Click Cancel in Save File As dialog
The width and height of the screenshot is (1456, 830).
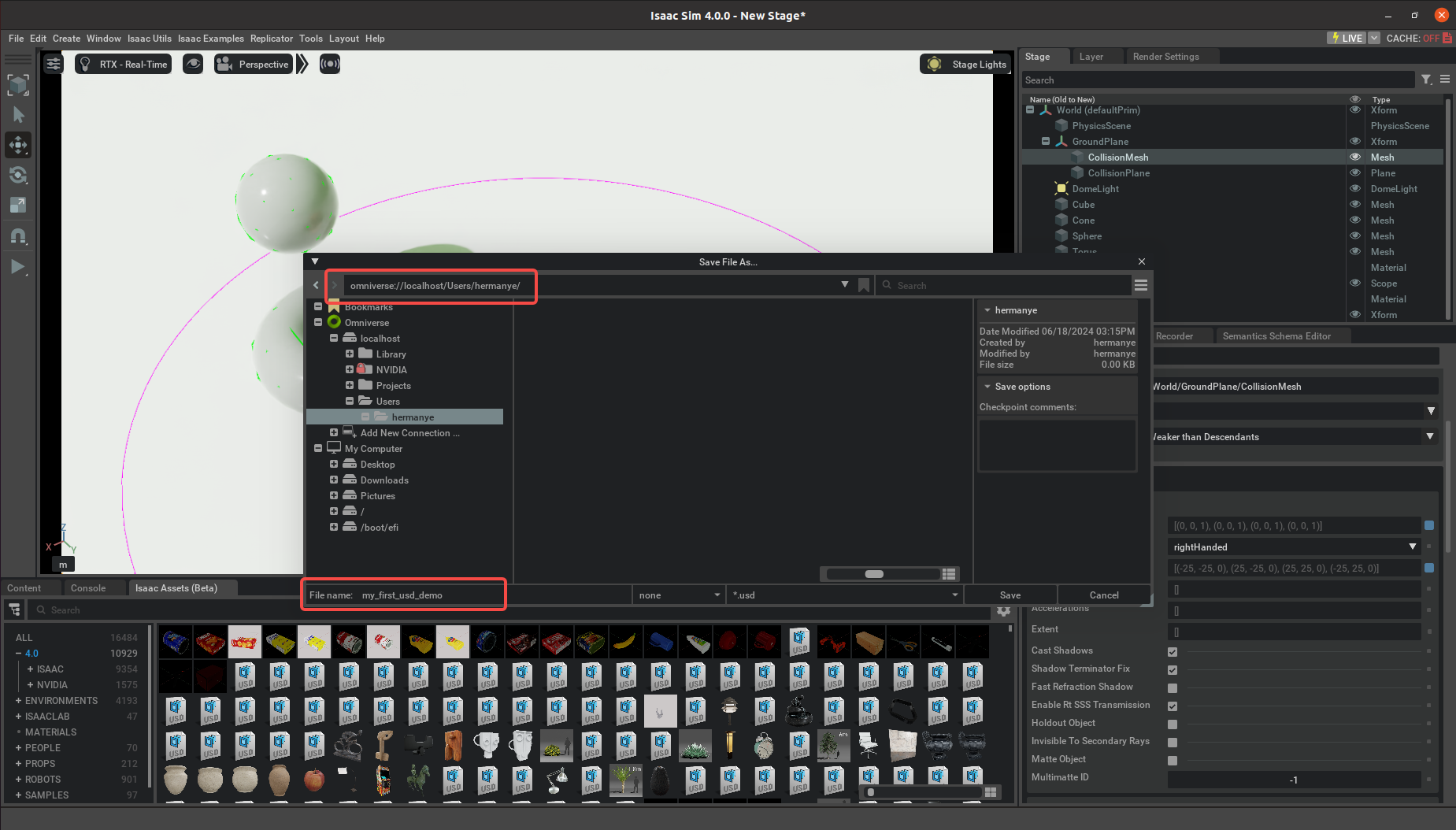(x=1104, y=595)
